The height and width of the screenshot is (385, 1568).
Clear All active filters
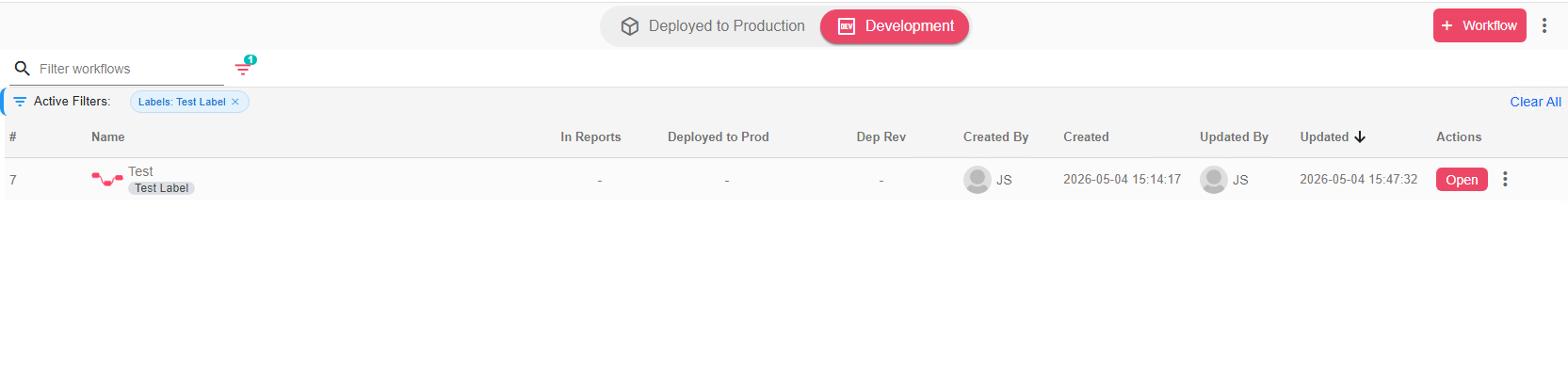1535,102
